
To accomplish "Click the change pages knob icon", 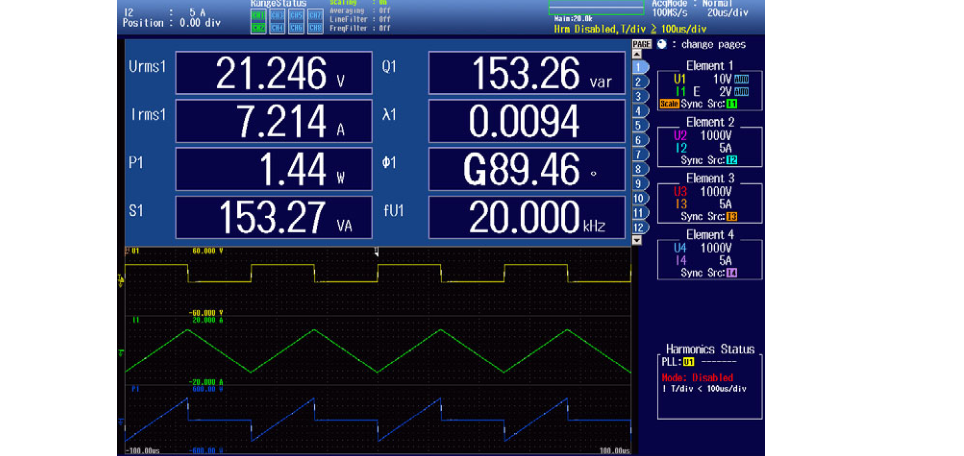I will coord(662,44).
